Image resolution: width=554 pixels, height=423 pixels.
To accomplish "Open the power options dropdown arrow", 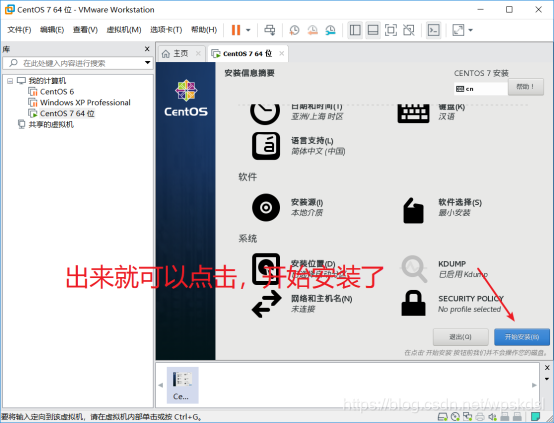I will click(248, 30).
